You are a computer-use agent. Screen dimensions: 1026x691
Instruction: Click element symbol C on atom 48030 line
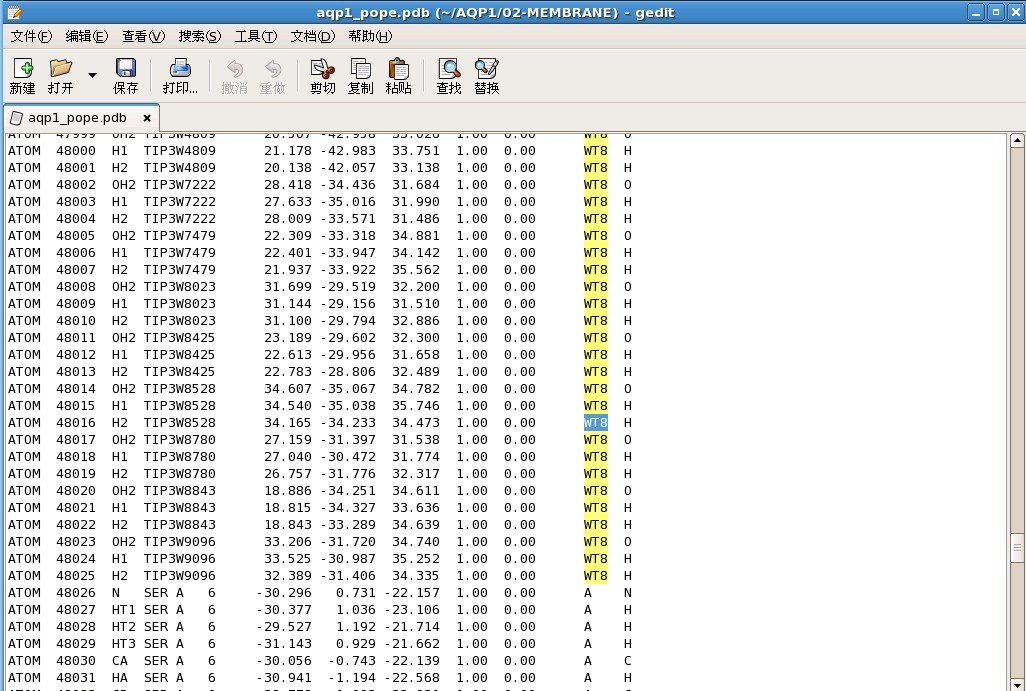[x=628, y=661]
